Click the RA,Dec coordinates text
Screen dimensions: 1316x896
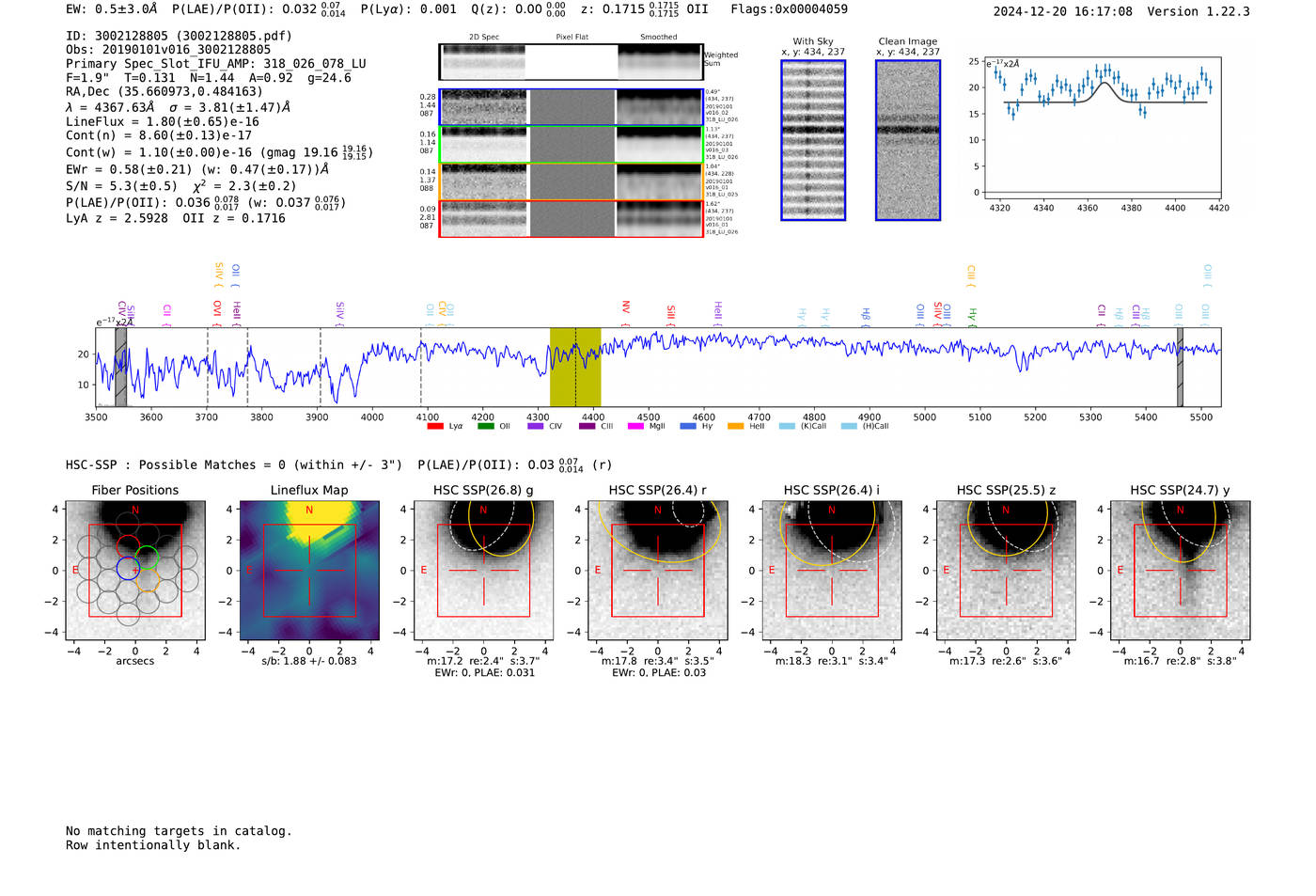click(x=164, y=91)
